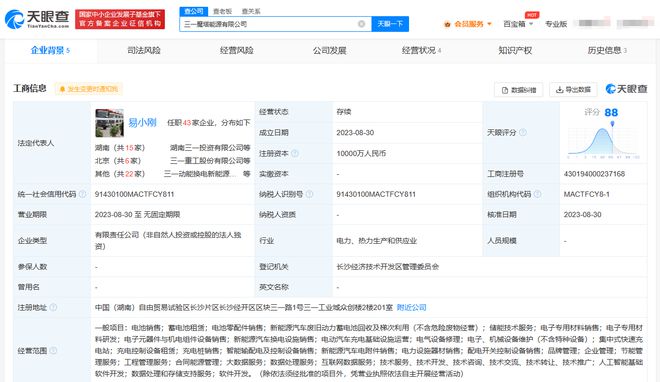Click the 组织机构代码 value MACTFCY8-1
The image size is (660, 382).
(586, 194)
